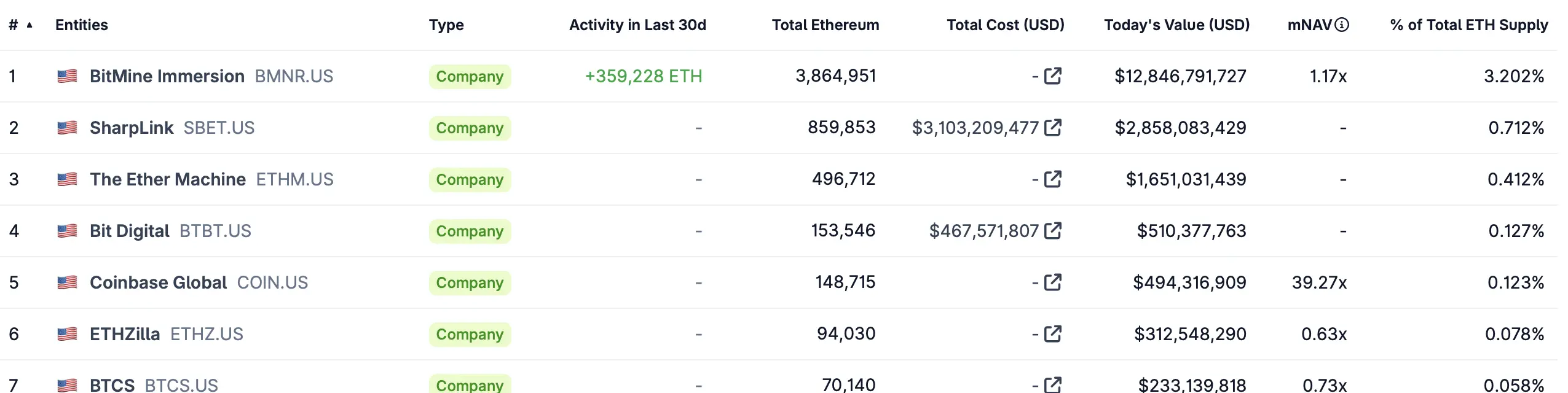The height and width of the screenshot is (393, 1568).
Task: Open The Ether Machine's external link icon
Action: point(1052,179)
